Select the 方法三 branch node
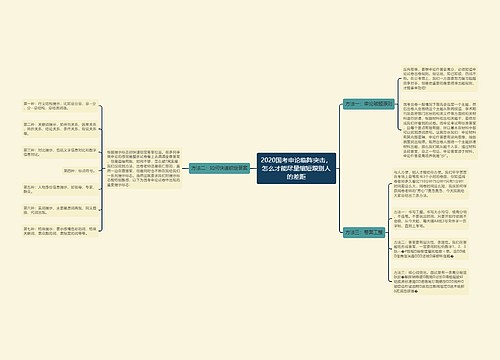 pyautogui.click(x=364, y=232)
